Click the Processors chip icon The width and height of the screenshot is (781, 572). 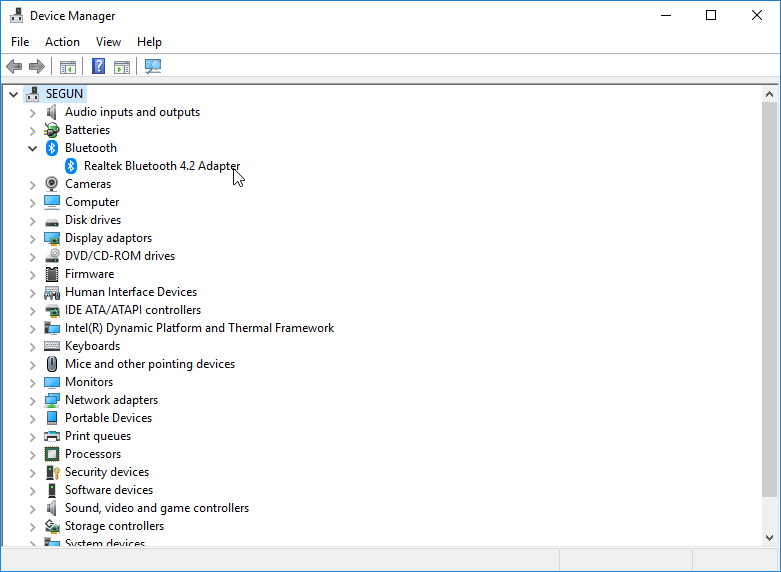52,454
